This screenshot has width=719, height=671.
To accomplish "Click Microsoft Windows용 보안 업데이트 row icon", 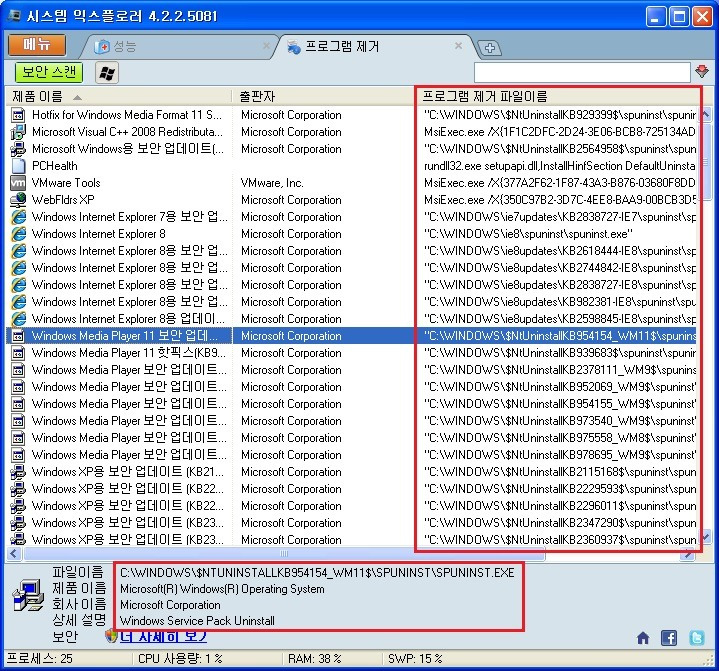I will [18, 149].
